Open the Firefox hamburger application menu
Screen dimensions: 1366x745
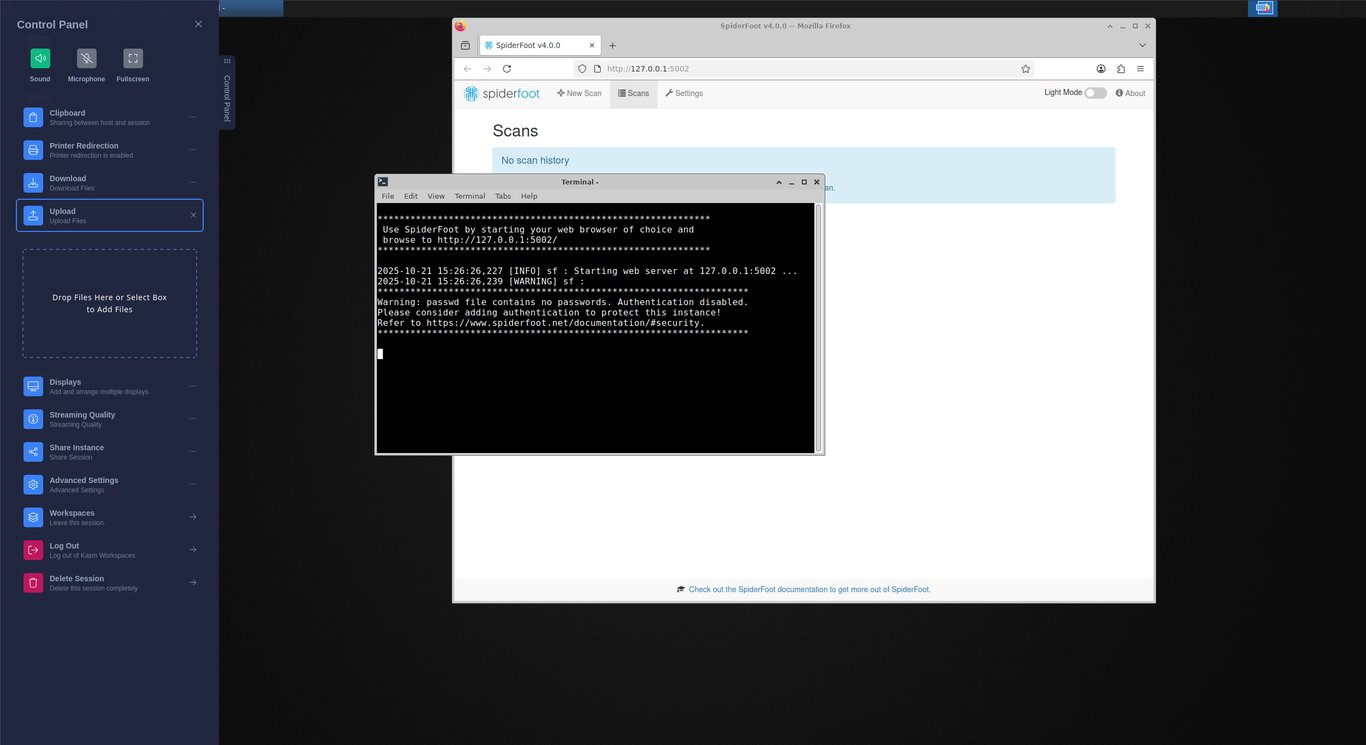(x=1140, y=69)
